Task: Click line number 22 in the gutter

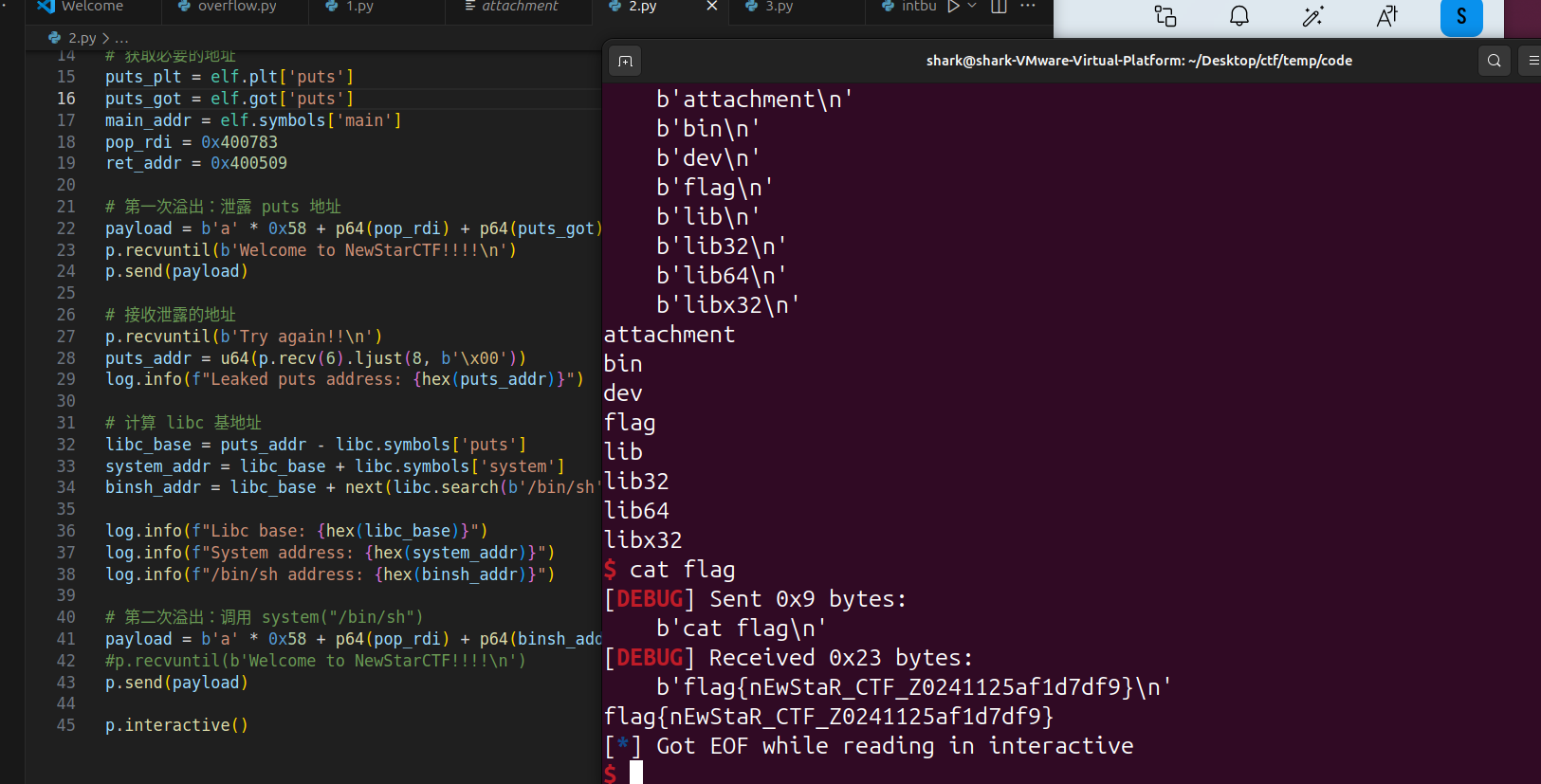Action: coord(65,228)
